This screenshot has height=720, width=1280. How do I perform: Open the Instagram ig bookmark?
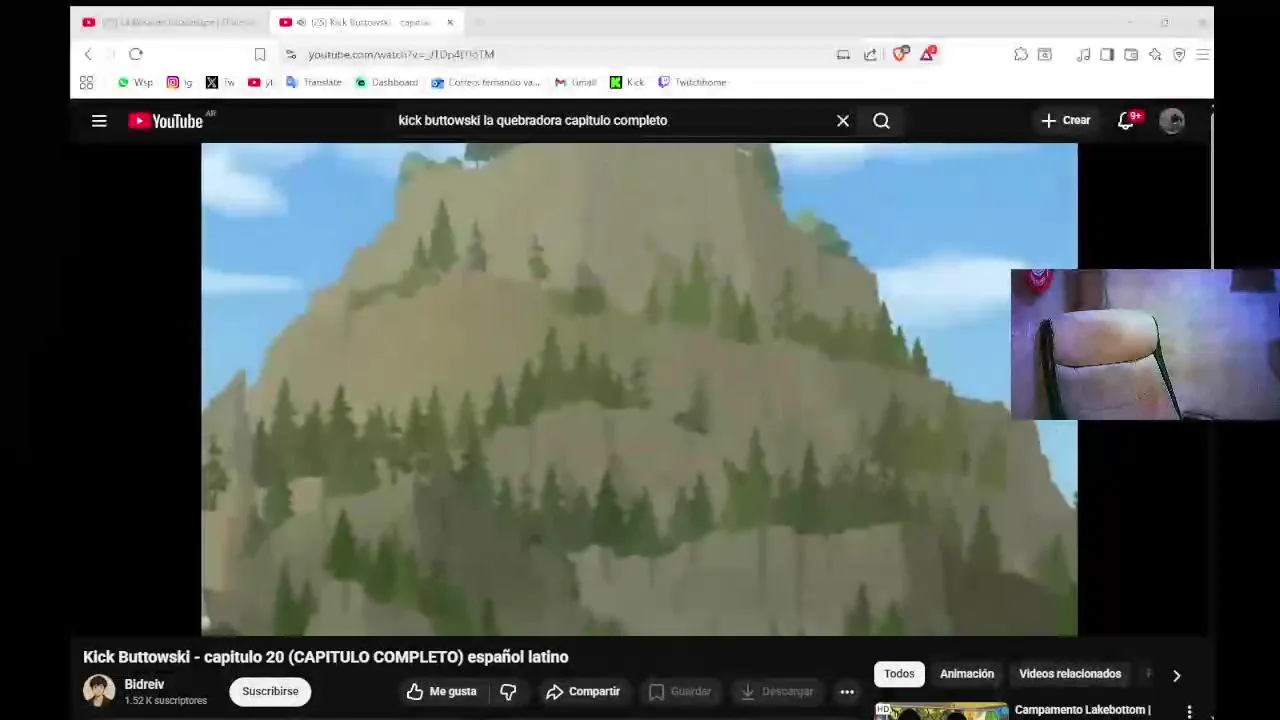coord(180,83)
